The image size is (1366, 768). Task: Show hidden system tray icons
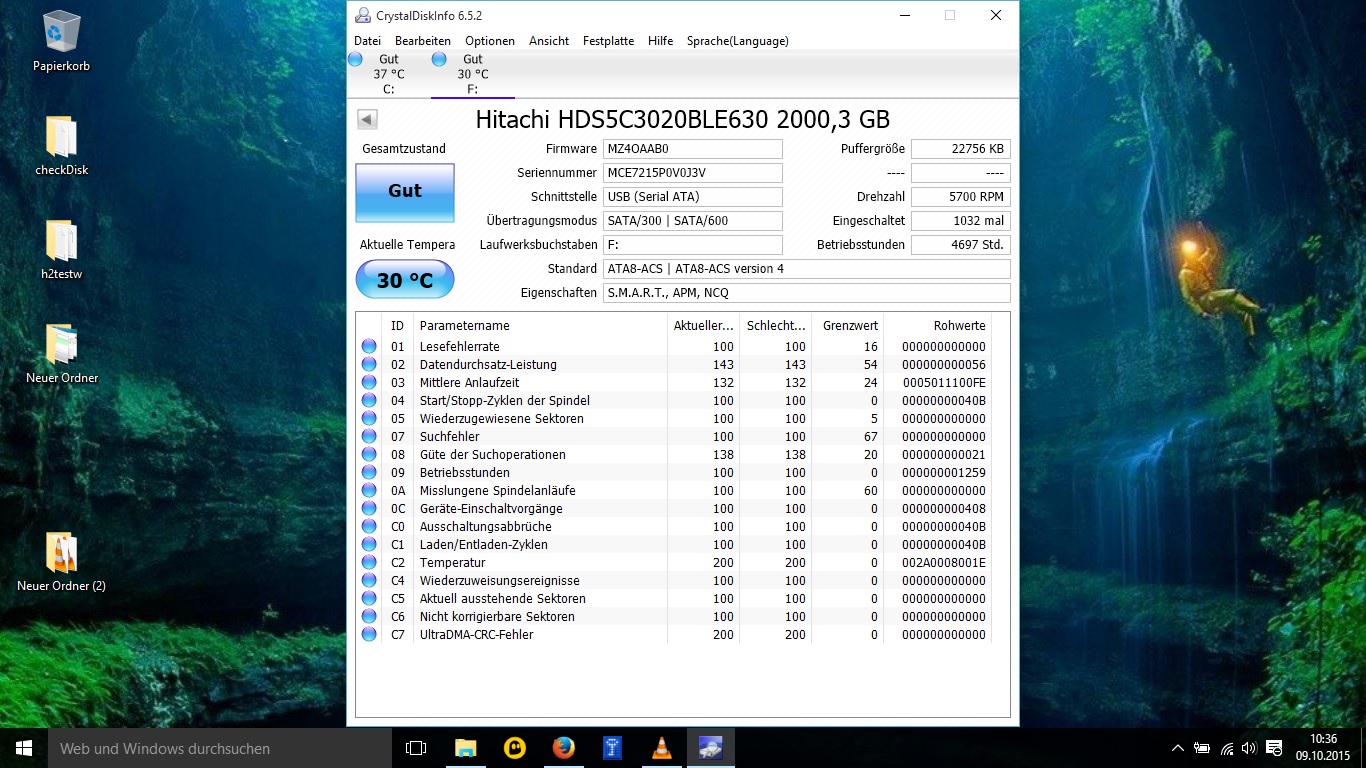coord(1178,748)
